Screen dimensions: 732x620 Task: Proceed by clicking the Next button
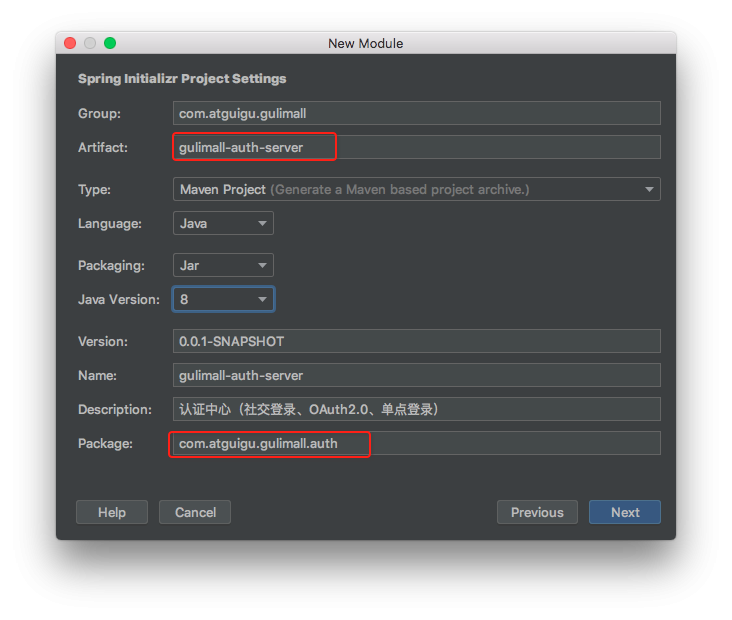[x=625, y=512]
